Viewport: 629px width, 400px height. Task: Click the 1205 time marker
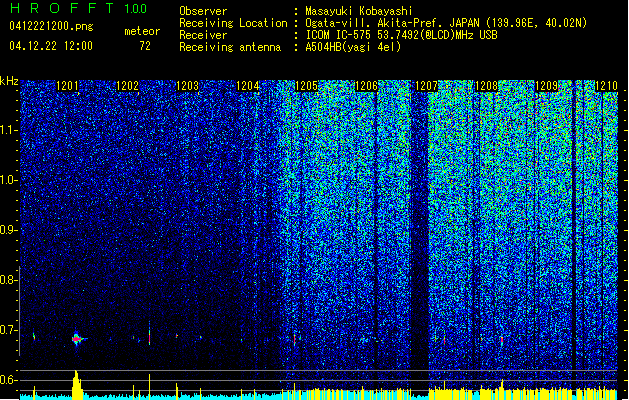click(x=306, y=86)
